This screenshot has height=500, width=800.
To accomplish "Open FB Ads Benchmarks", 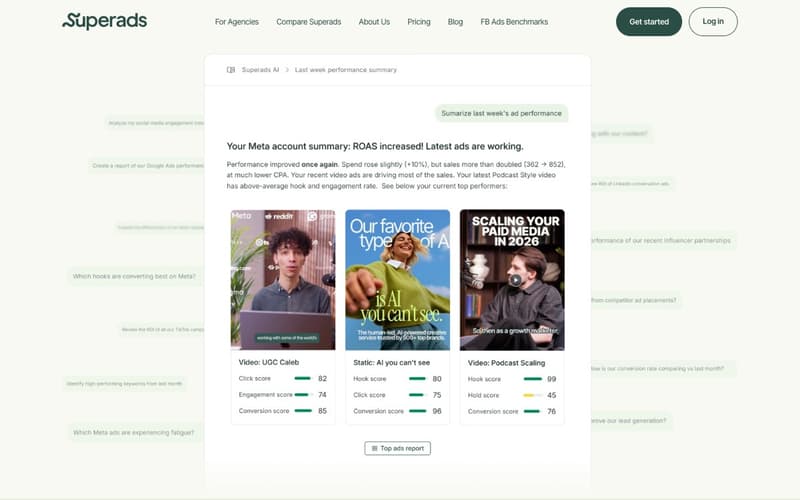I will (x=514, y=22).
